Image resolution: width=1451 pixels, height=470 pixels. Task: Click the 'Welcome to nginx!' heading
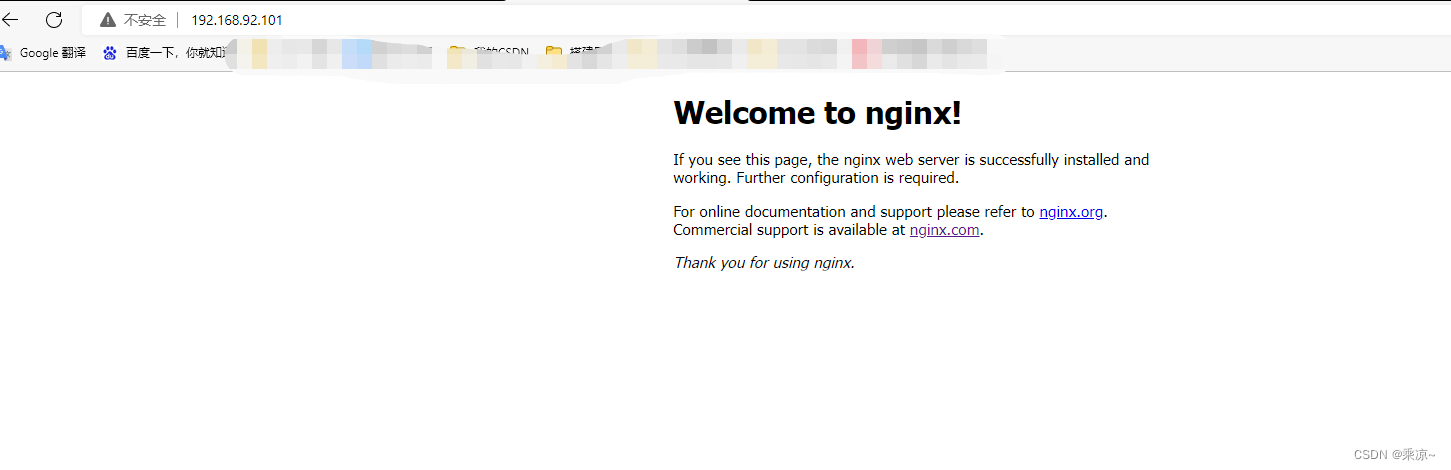[817, 113]
